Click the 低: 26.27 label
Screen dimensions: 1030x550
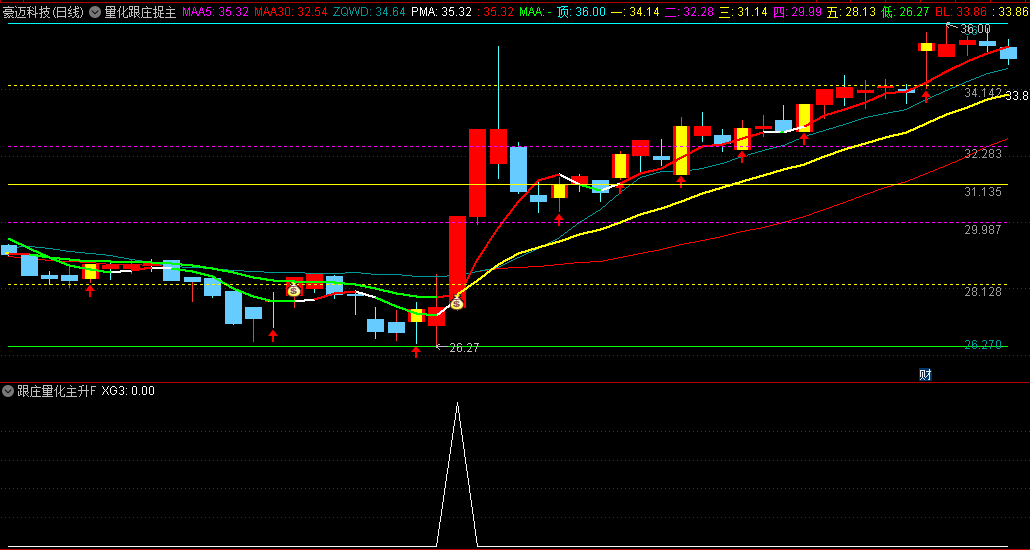[905, 11]
